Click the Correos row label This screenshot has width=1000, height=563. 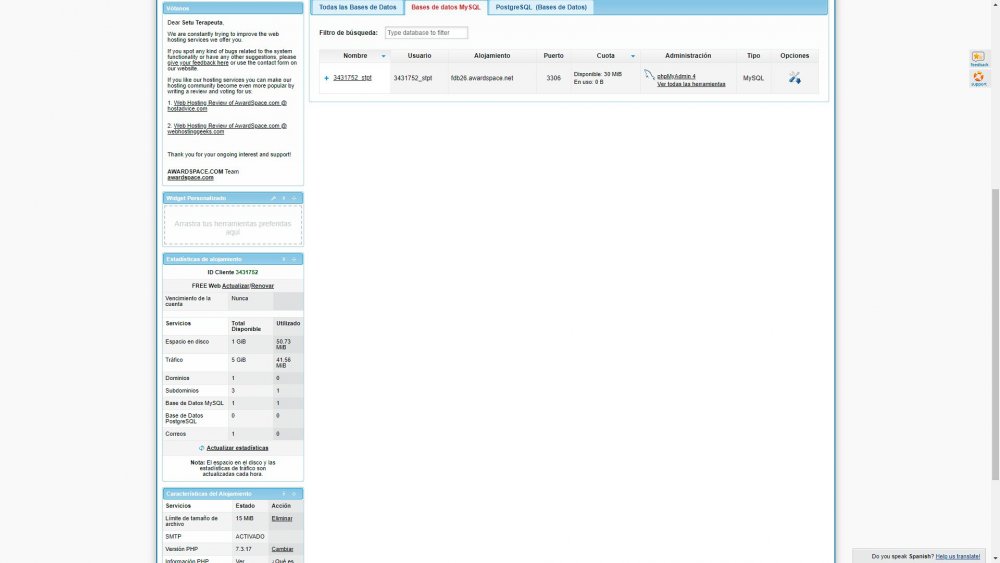click(x=175, y=434)
